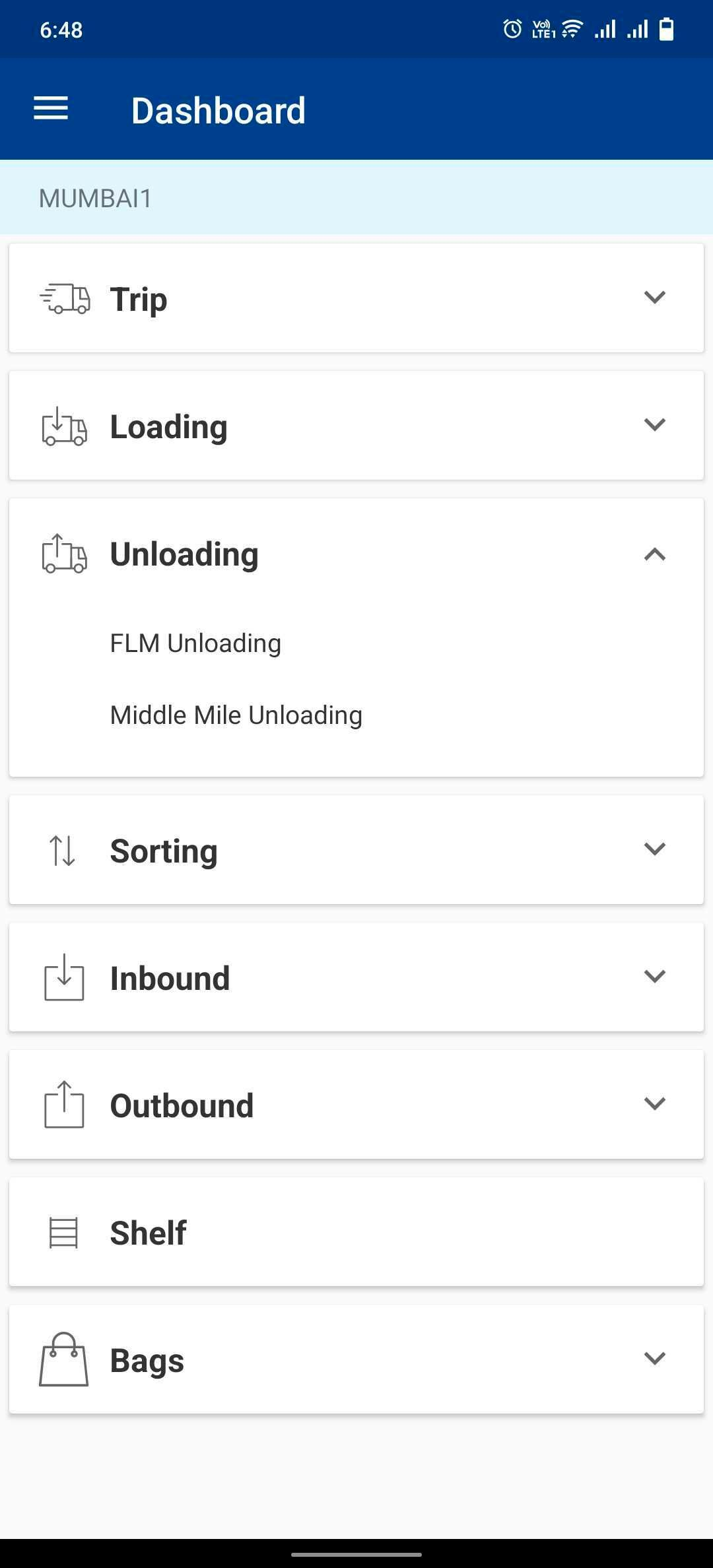Screen dimensions: 713x1568
Task: Tap the Trip delivery truck icon
Action: [x=65, y=298]
